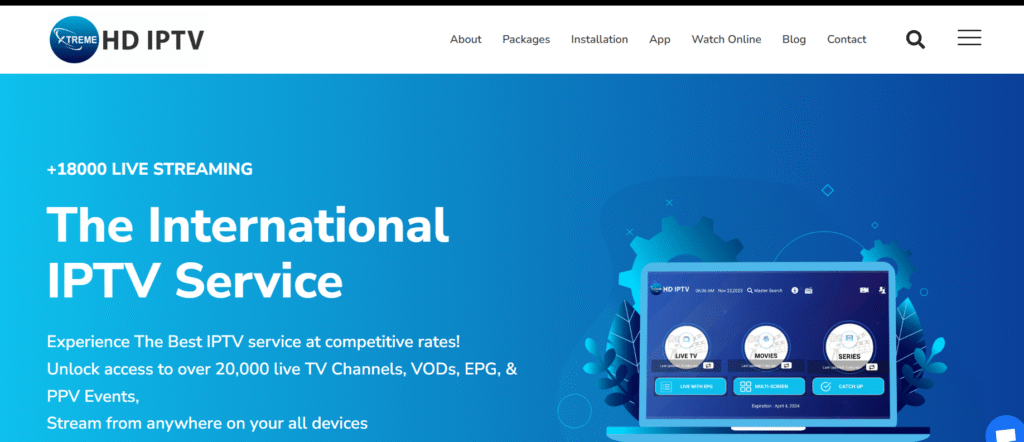Image resolution: width=1024 pixels, height=442 pixels.
Task: Click CATCH UP button in illustration
Action: coord(848,387)
